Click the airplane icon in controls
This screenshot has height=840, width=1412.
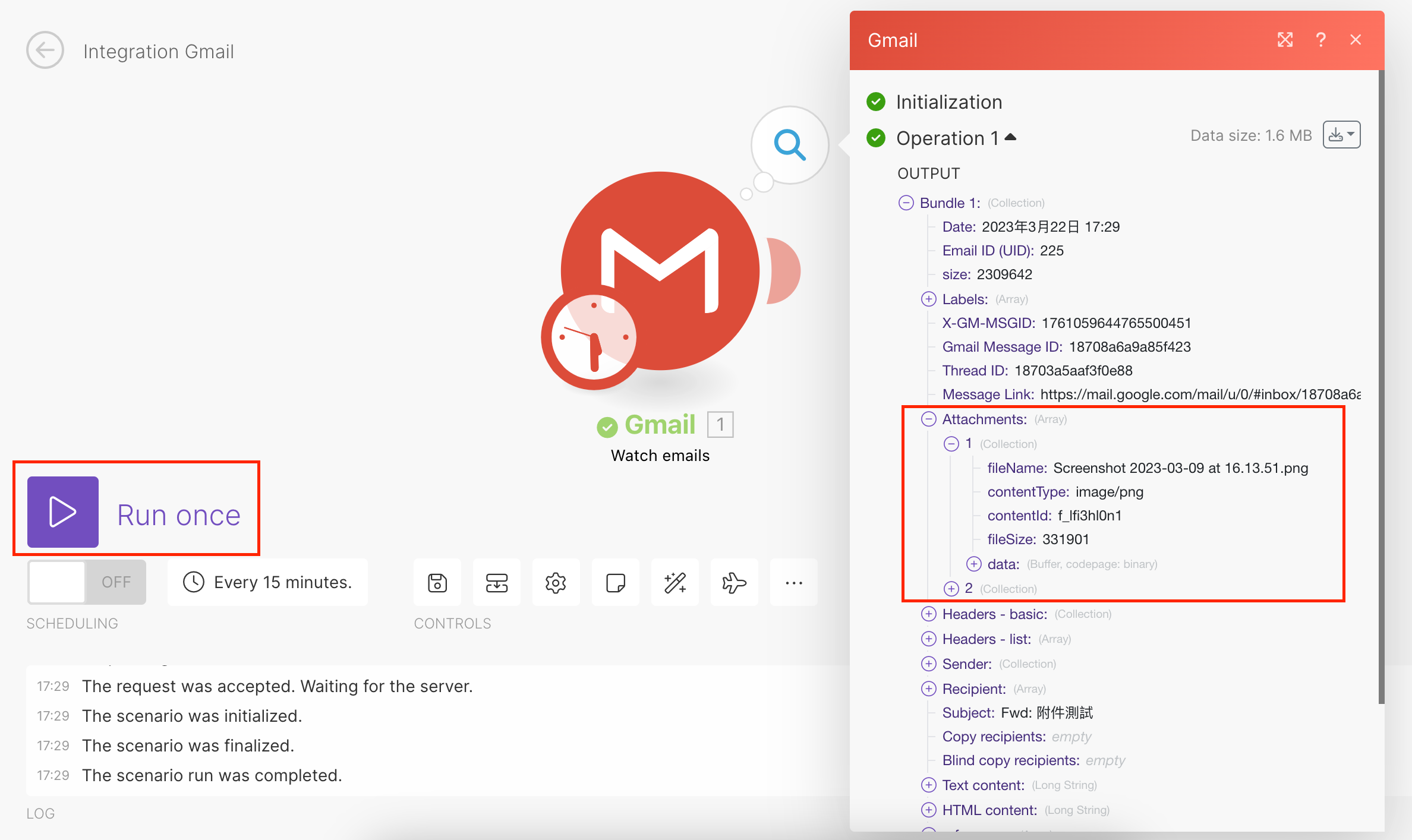click(735, 582)
